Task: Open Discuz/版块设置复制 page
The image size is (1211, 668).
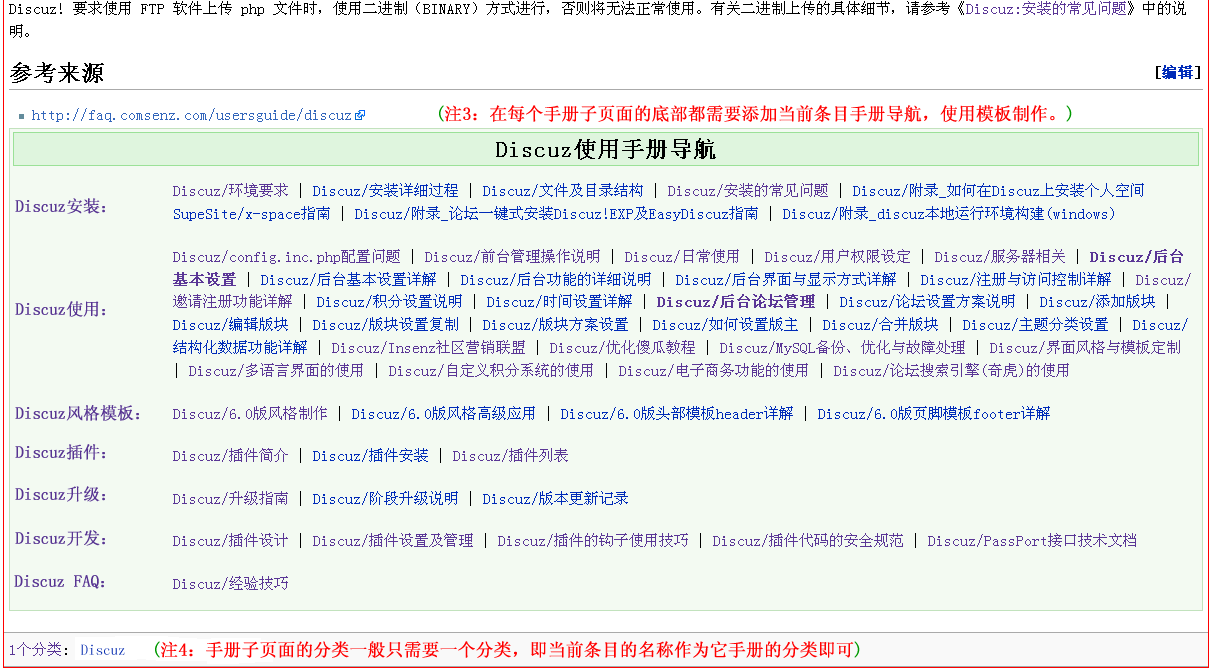Action: (385, 324)
